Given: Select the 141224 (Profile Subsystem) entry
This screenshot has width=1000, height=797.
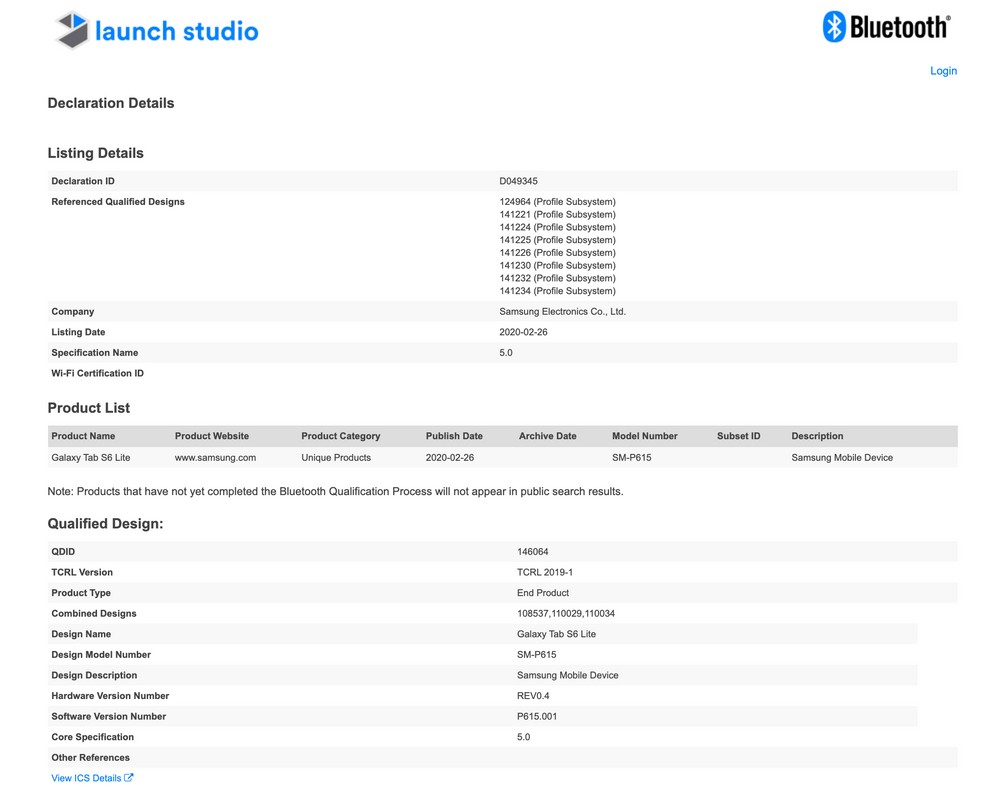Looking at the screenshot, I should (557, 227).
